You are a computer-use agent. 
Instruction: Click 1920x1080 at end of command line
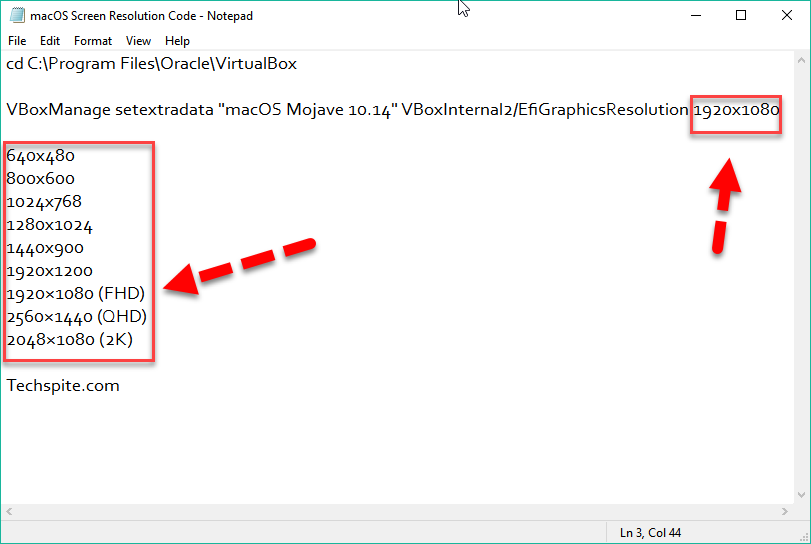736,110
